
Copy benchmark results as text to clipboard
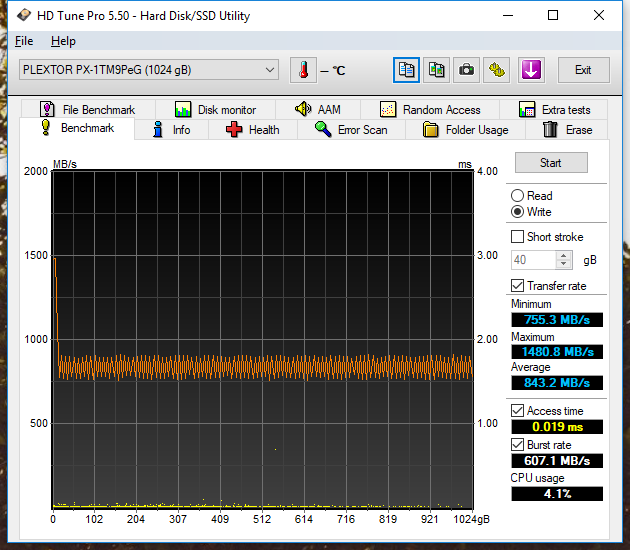pos(406,70)
